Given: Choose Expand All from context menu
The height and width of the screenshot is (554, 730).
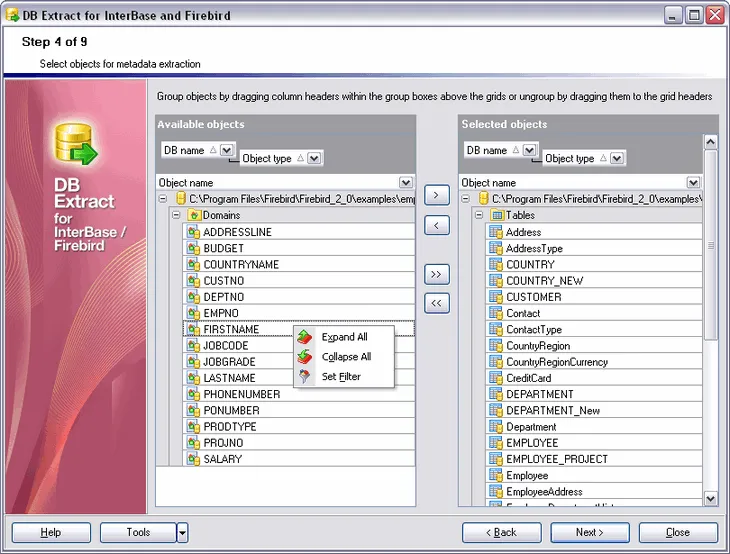Looking at the screenshot, I should click(x=345, y=337).
